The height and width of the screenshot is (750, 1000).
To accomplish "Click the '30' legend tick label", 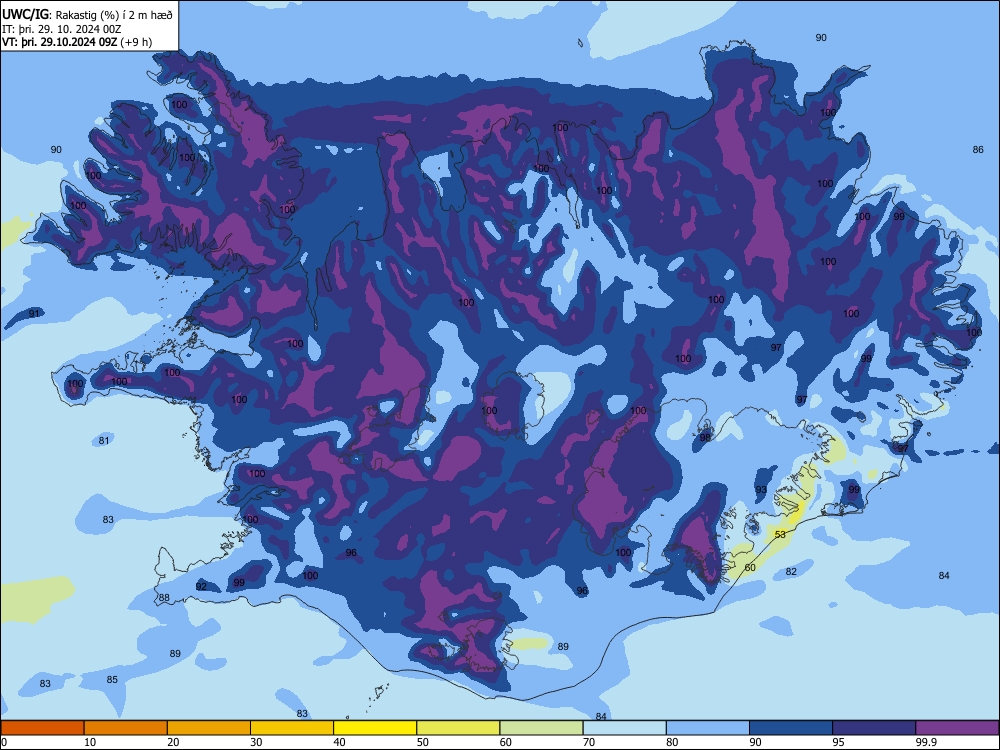I will [x=256, y=742].
